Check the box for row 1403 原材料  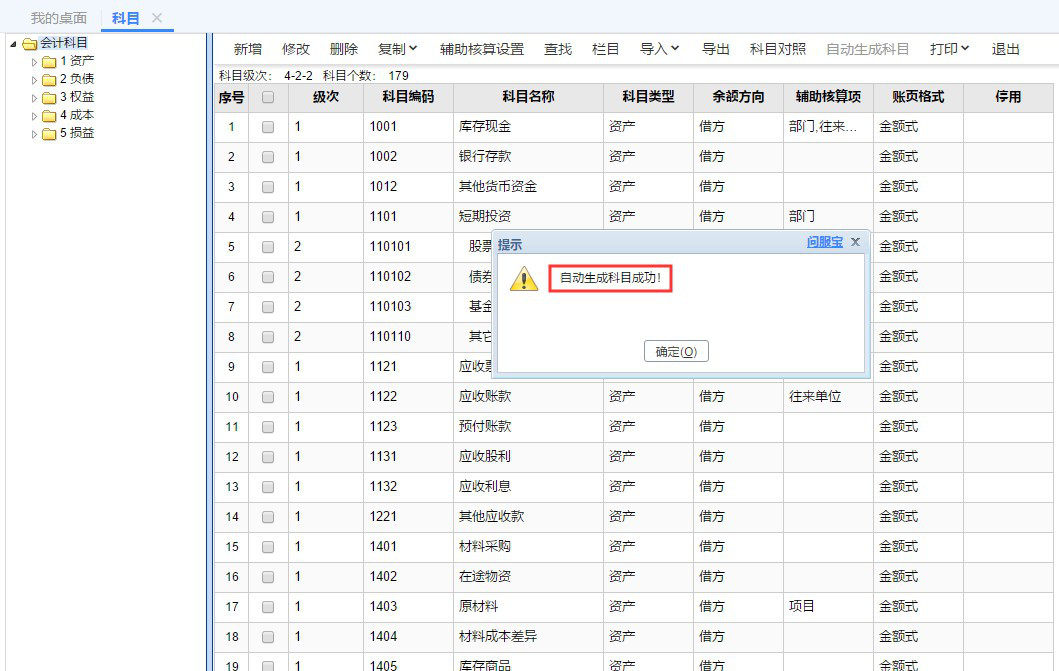coord(268,607)
